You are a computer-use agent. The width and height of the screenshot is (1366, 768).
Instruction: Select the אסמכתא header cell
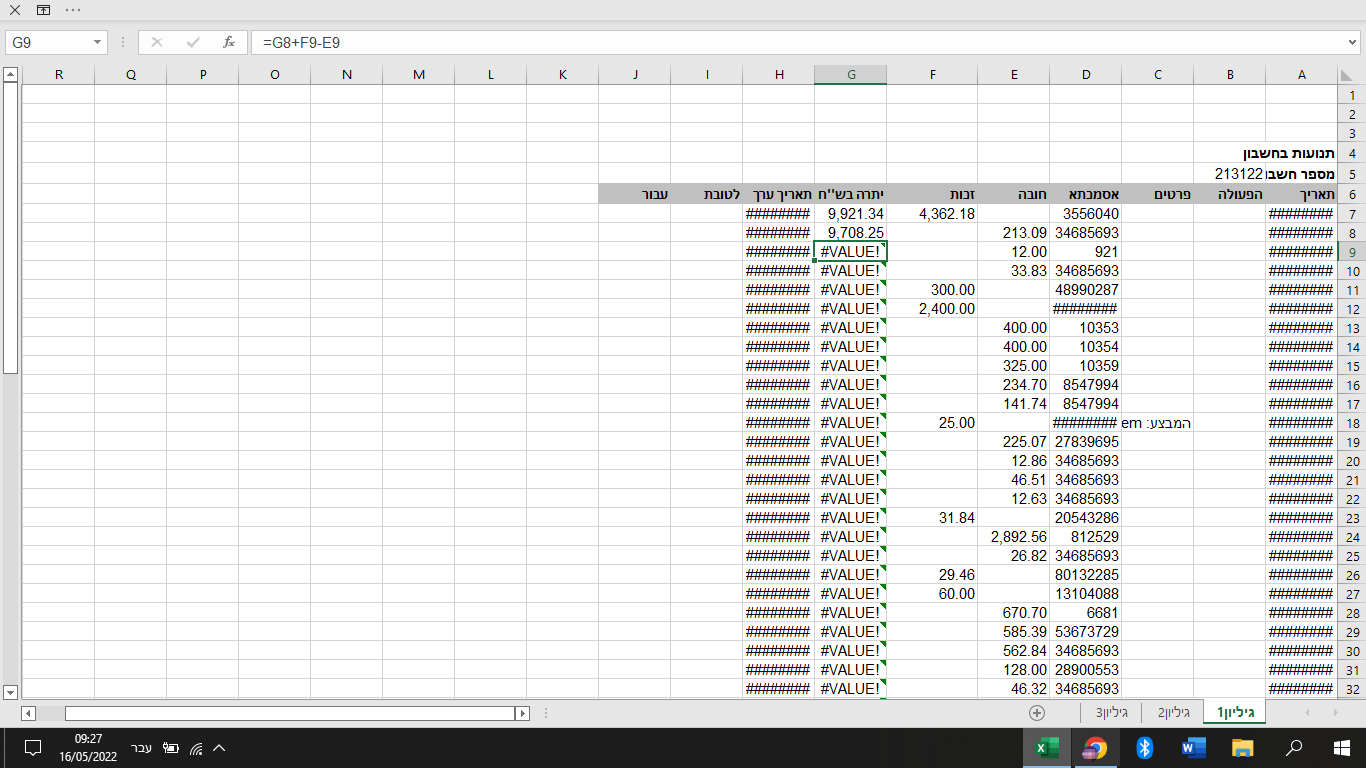point(1086,194)
